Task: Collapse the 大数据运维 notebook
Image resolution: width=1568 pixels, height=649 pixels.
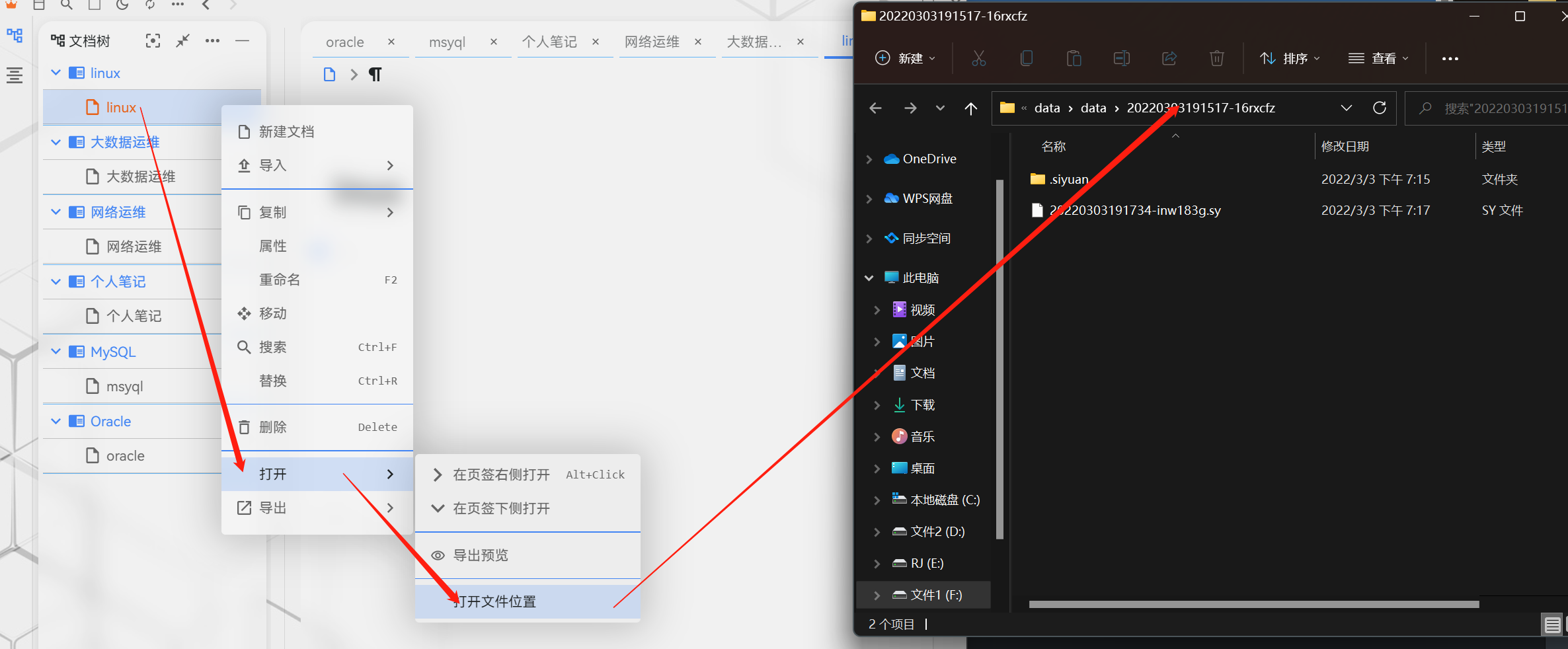Action: coord(56,142)
